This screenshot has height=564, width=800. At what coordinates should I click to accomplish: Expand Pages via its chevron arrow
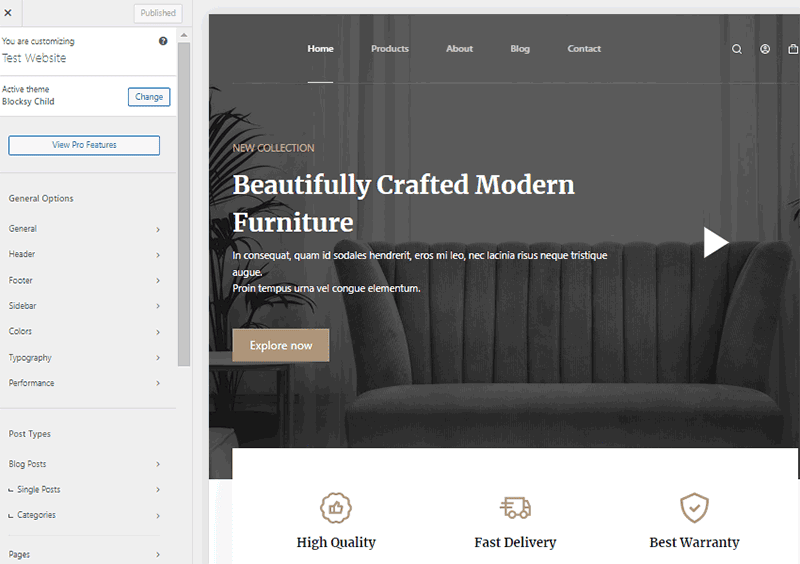tap(158, 554)
